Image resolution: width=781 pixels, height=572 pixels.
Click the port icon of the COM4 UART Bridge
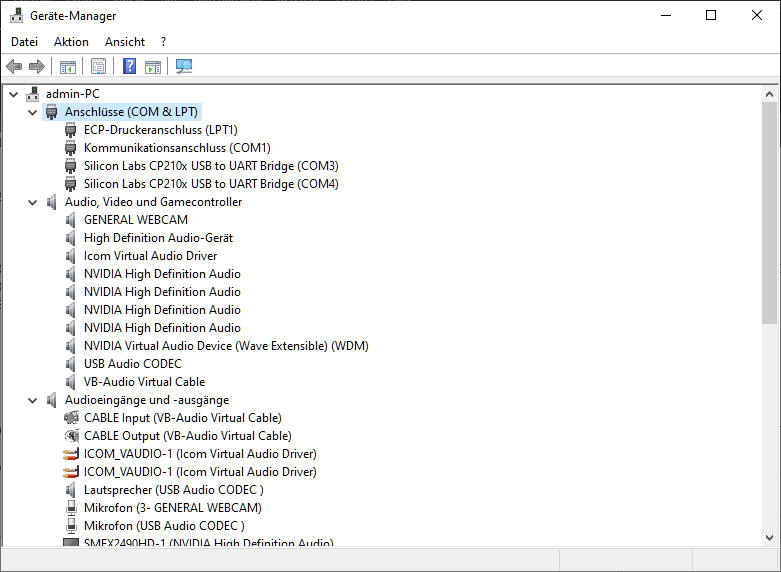pos(71,184)
